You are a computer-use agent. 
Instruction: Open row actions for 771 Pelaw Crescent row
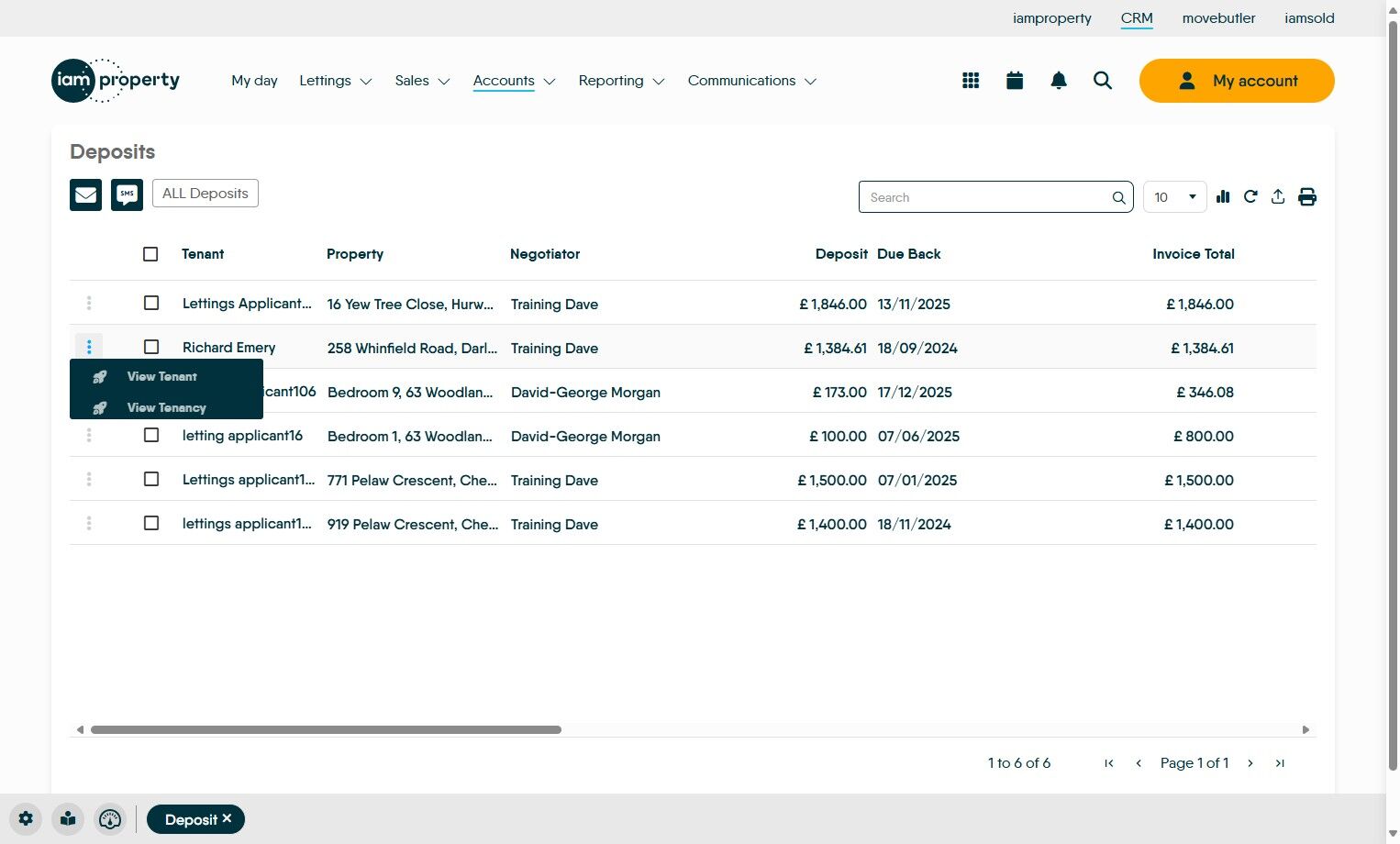point(89,479)
